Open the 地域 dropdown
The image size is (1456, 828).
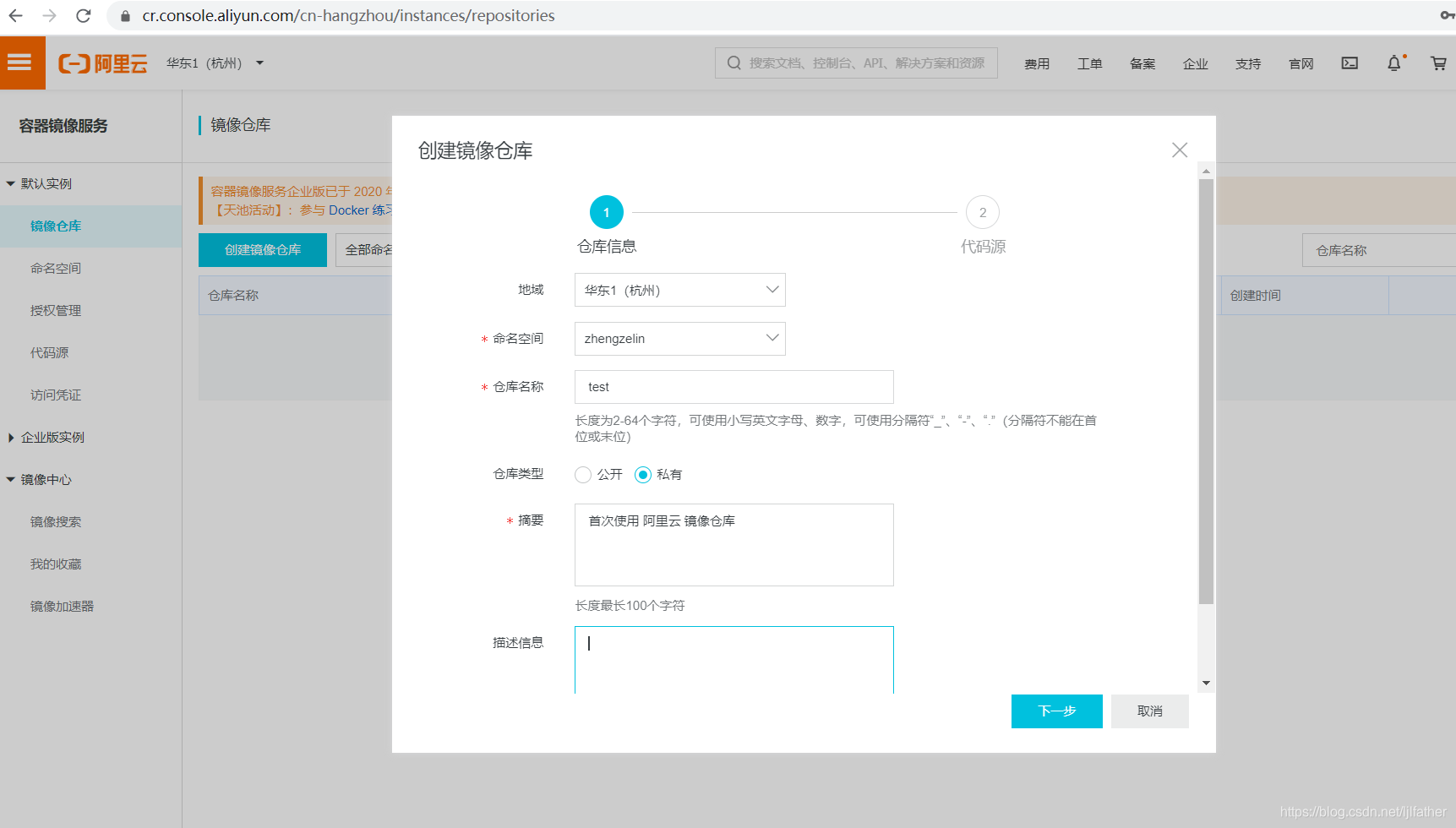click(x=679, y=290)
